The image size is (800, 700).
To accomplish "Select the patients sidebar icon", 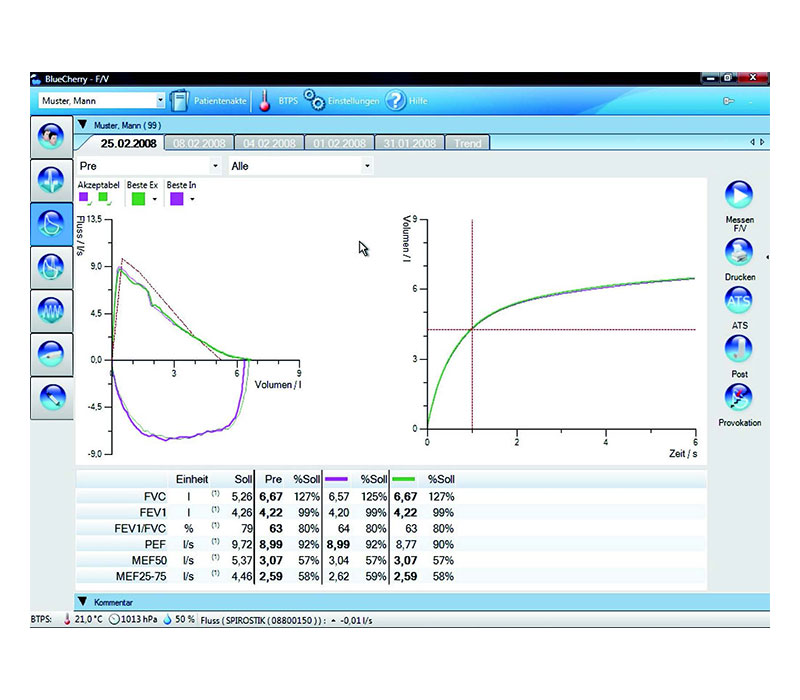I will 50,136.
